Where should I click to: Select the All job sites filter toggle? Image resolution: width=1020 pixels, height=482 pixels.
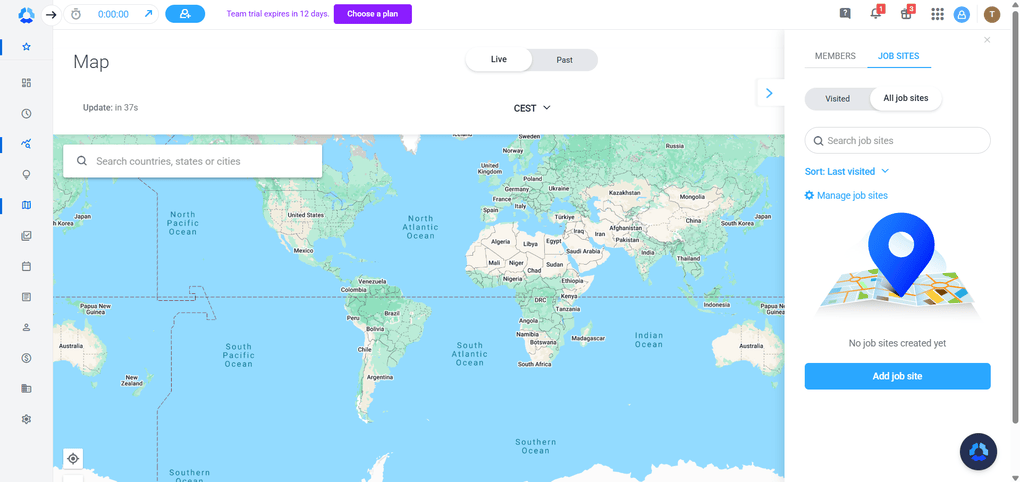click(x=906, y=99)
